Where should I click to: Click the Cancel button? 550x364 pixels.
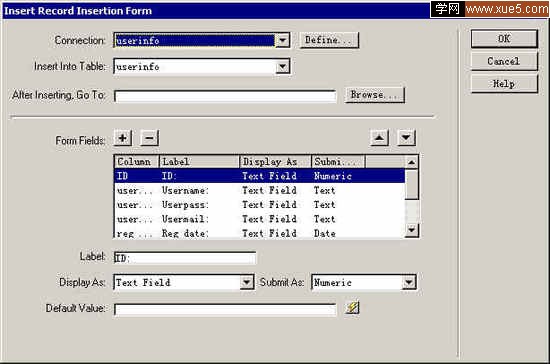[x=504, y=61]
